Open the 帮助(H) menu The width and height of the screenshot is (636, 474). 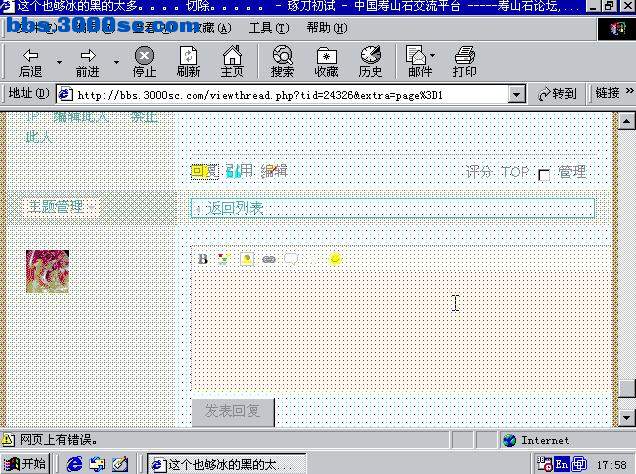327,28
